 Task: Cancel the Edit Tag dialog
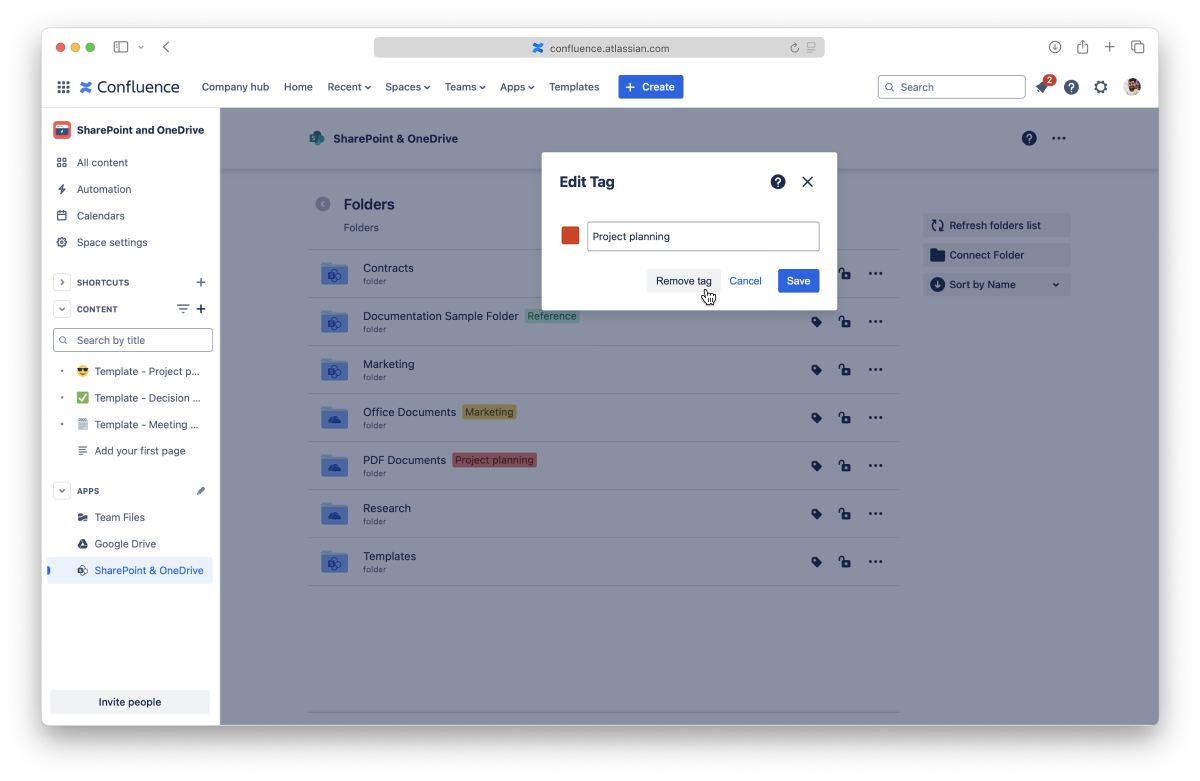pos(745,281)
